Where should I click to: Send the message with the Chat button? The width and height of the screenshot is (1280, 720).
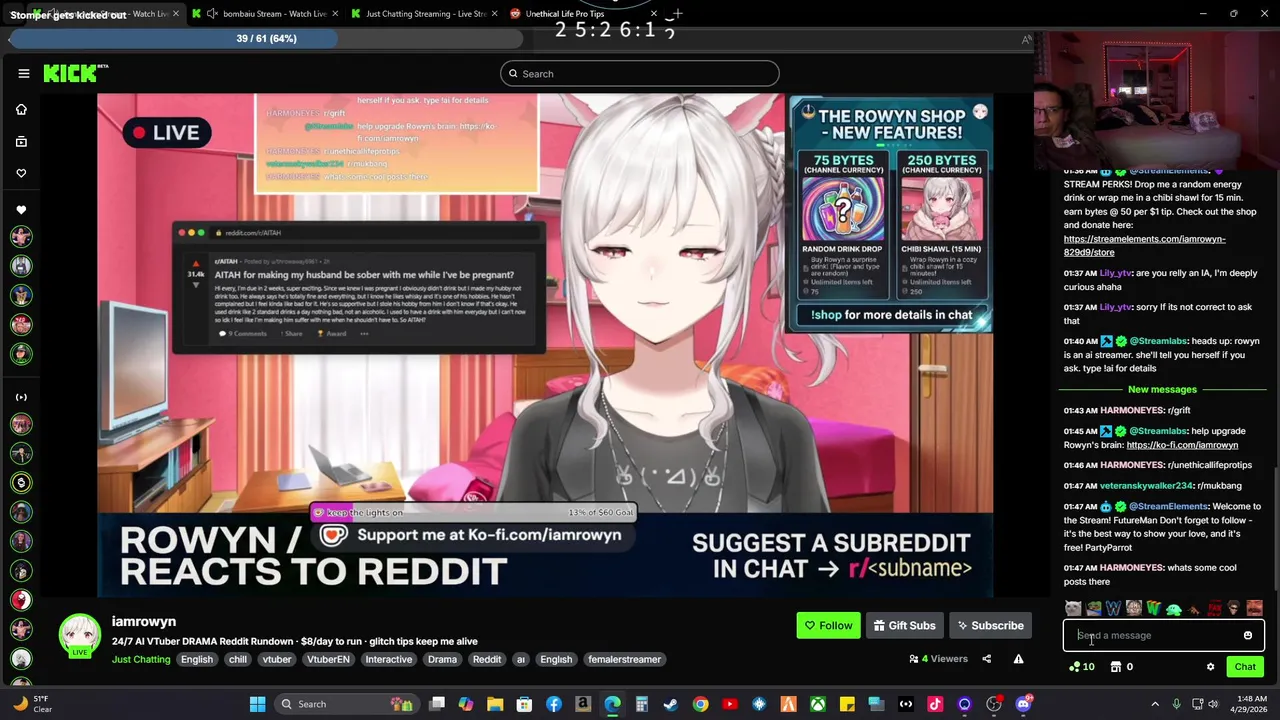[x=1245, y=667]
